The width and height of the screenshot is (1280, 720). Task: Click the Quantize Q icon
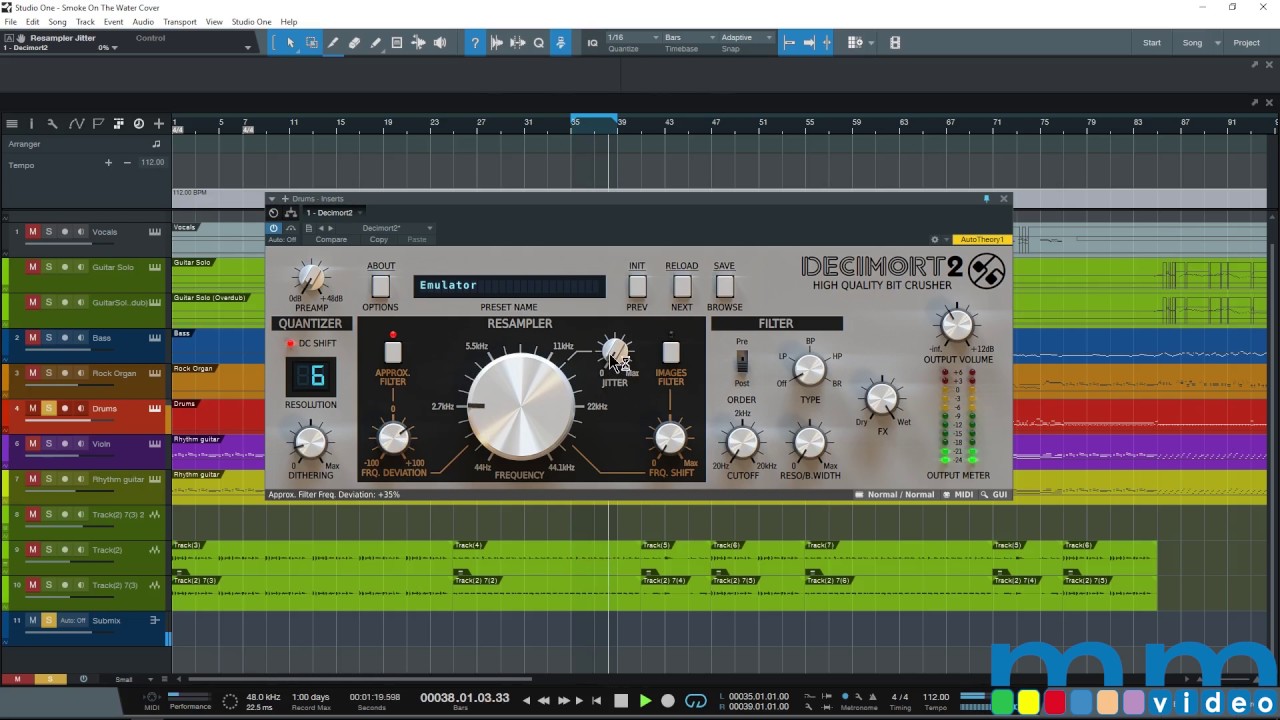539,43
